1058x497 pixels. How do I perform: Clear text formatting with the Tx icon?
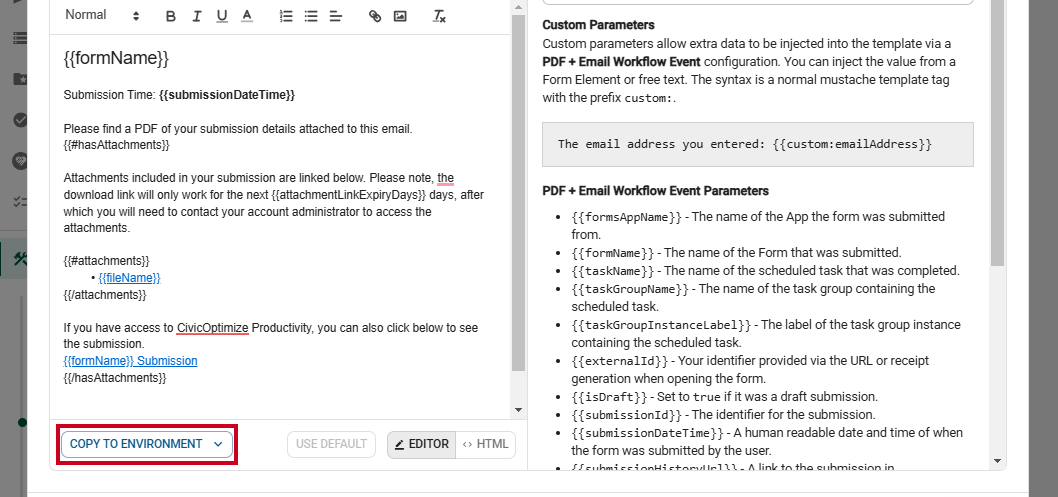point(439,16)
